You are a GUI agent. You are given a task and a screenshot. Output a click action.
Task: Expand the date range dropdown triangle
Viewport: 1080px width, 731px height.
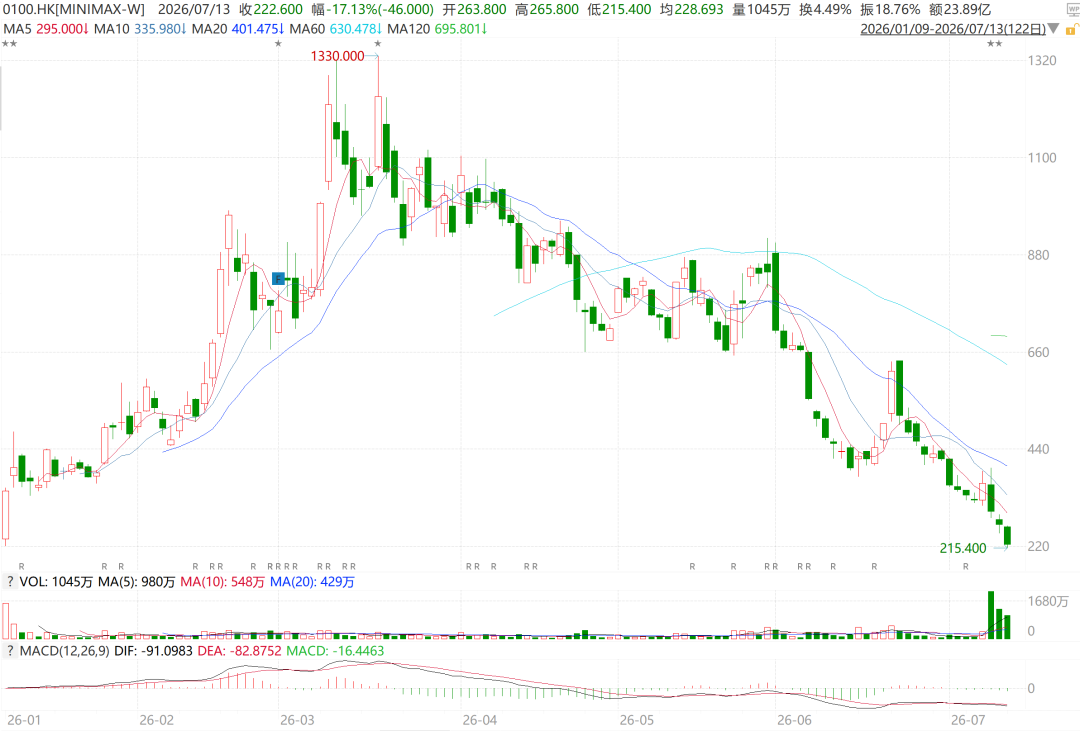pos(1053,29)
